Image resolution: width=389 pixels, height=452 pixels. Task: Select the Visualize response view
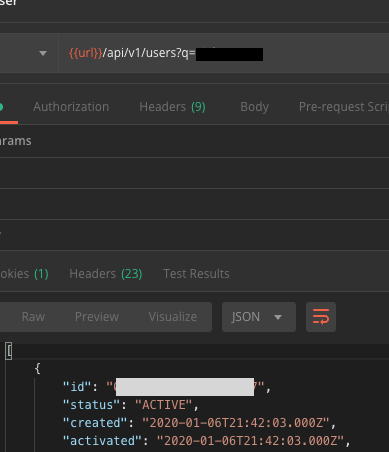pos(173,317)
